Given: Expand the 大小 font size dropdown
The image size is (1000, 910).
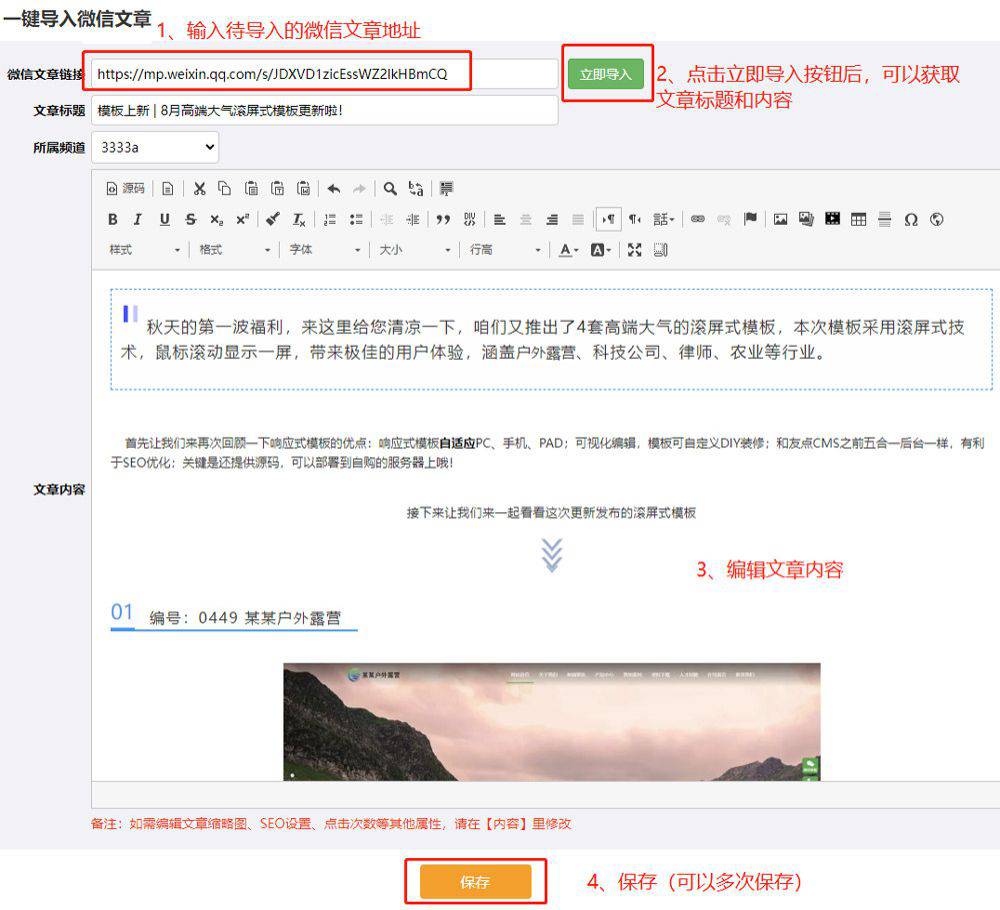Looking at the screenshot, I should (414, 250).
